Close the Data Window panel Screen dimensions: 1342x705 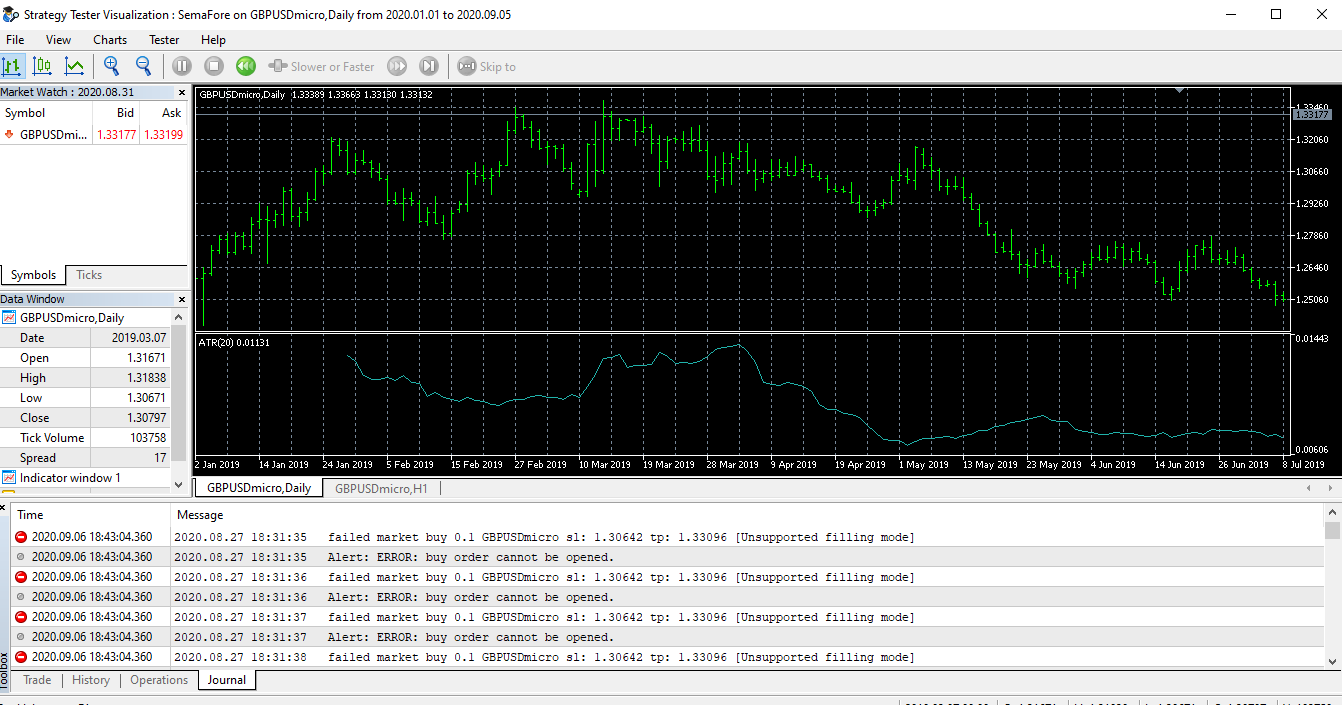pyautogui.click(x=181, y=298)
